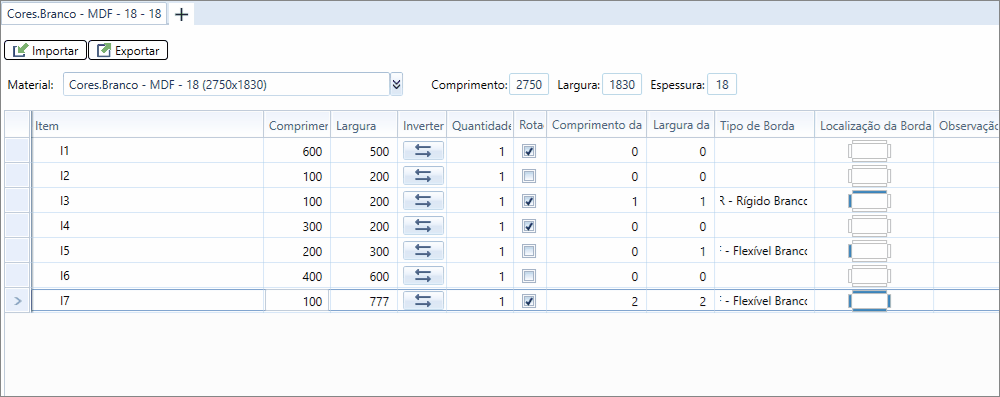Select item name cell I4

[147, 226]
